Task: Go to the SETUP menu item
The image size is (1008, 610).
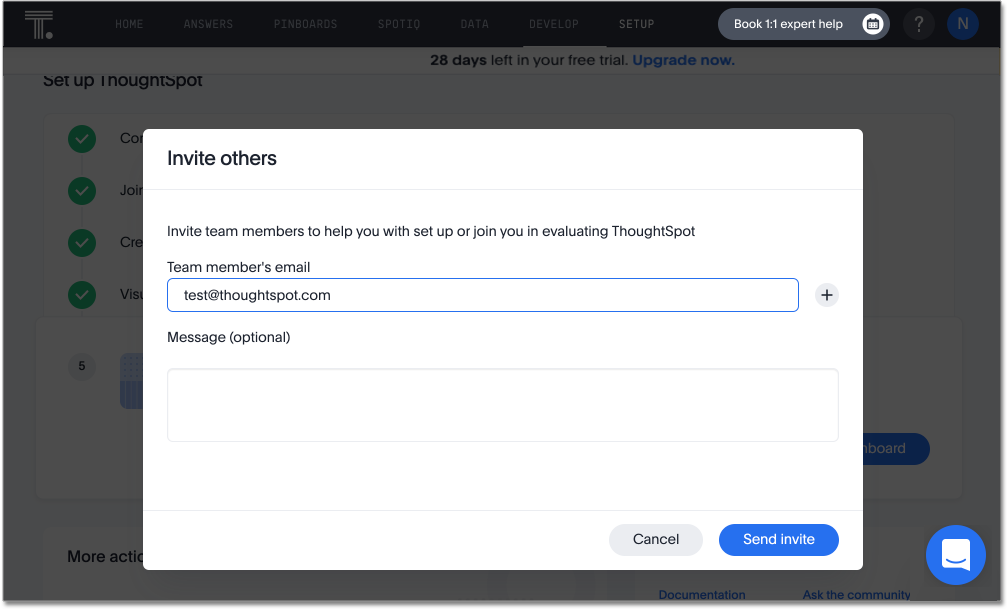Action: (636, 23)
